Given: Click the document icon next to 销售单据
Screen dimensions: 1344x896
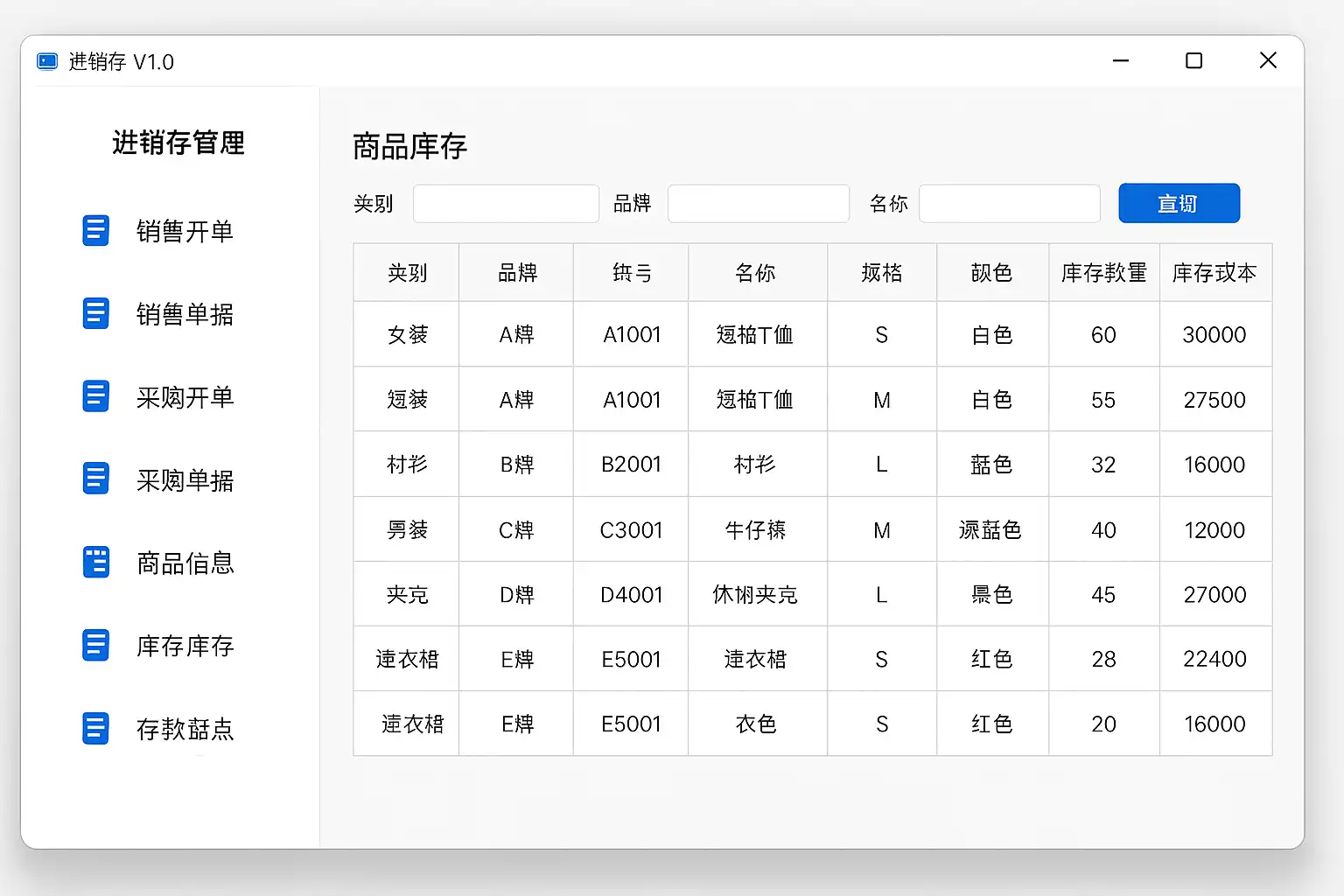Looking at the screenshot, I should pos(95,313).
